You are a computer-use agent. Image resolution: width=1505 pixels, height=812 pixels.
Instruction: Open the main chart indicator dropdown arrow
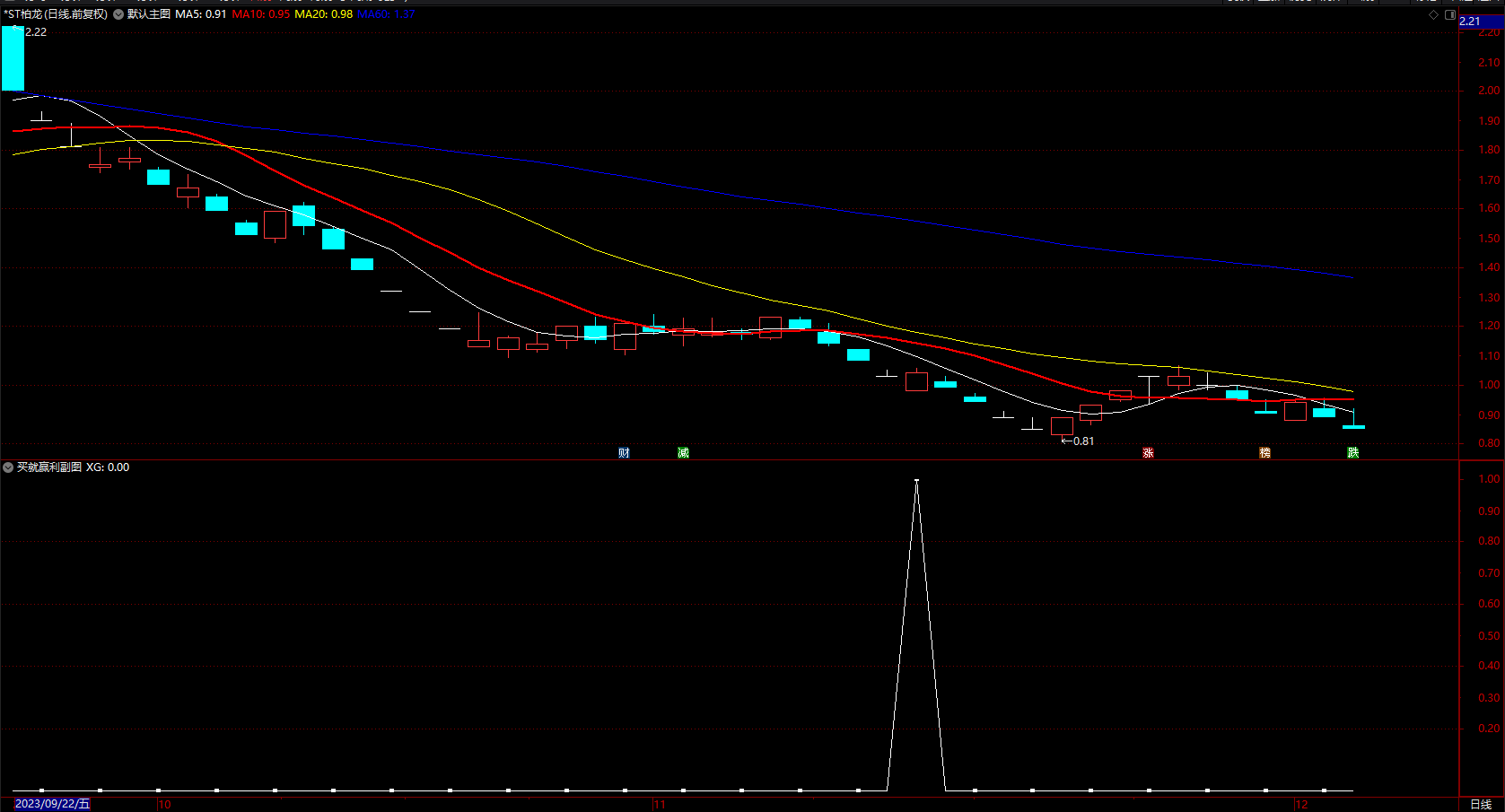click(118, 14)
